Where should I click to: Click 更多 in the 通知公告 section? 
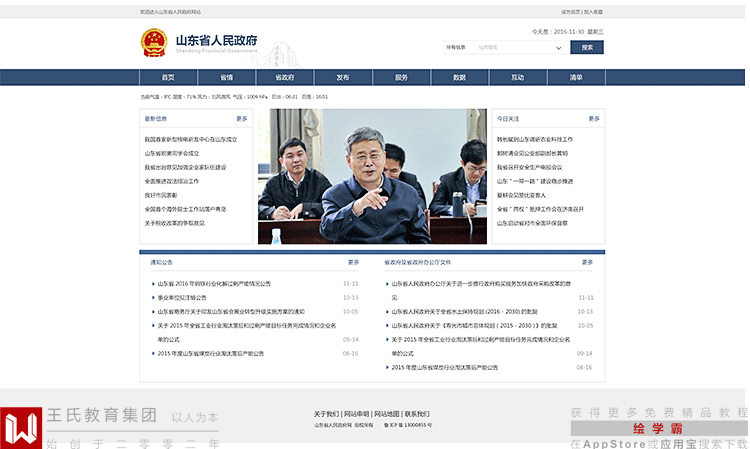tap(353, 263)
